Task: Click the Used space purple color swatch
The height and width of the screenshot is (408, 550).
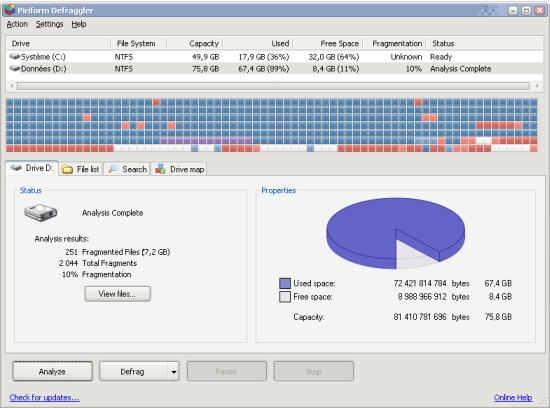Action: (x=285, y=283)
